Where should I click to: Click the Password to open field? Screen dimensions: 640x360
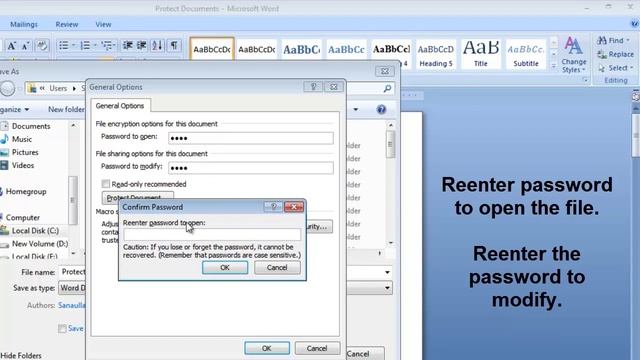point(251,138)
